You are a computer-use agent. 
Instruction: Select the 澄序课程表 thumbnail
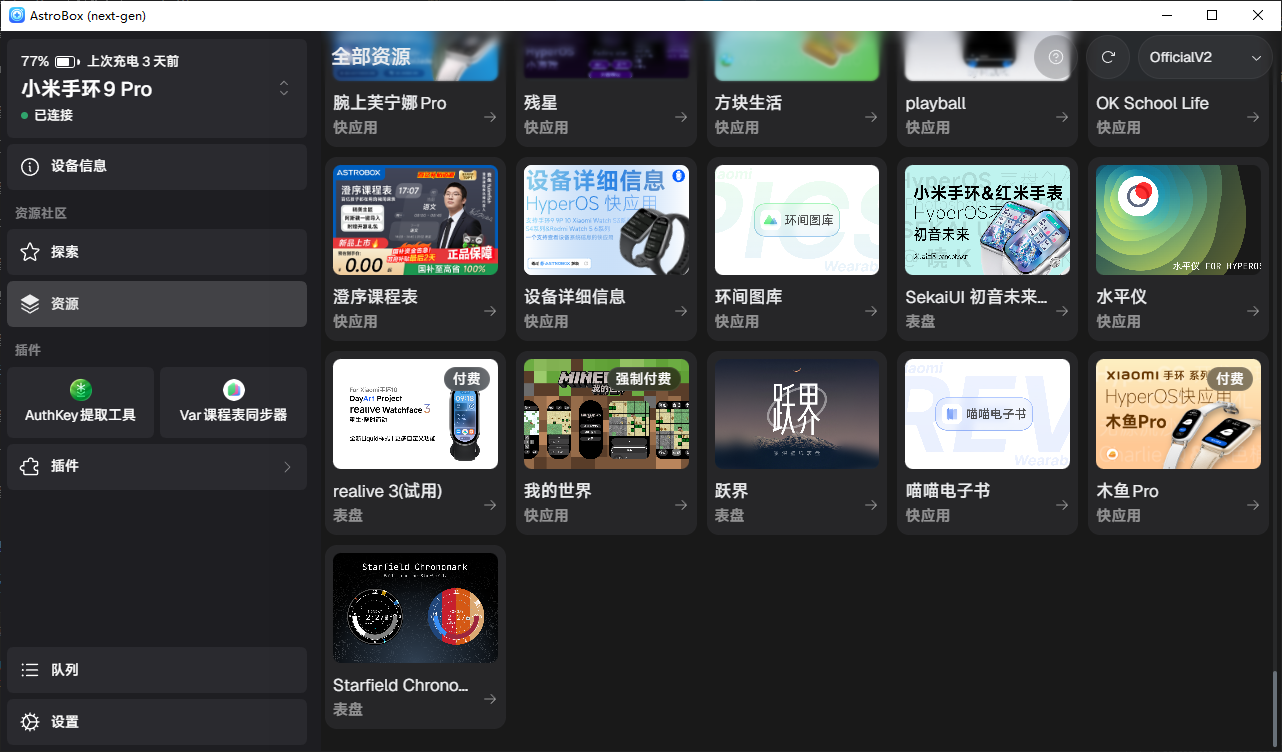tap(415, 220)
